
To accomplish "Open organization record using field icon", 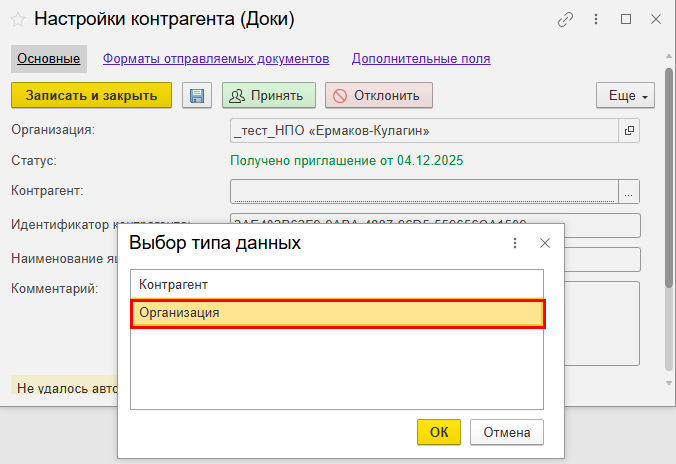I will click(x=629, y=130).
